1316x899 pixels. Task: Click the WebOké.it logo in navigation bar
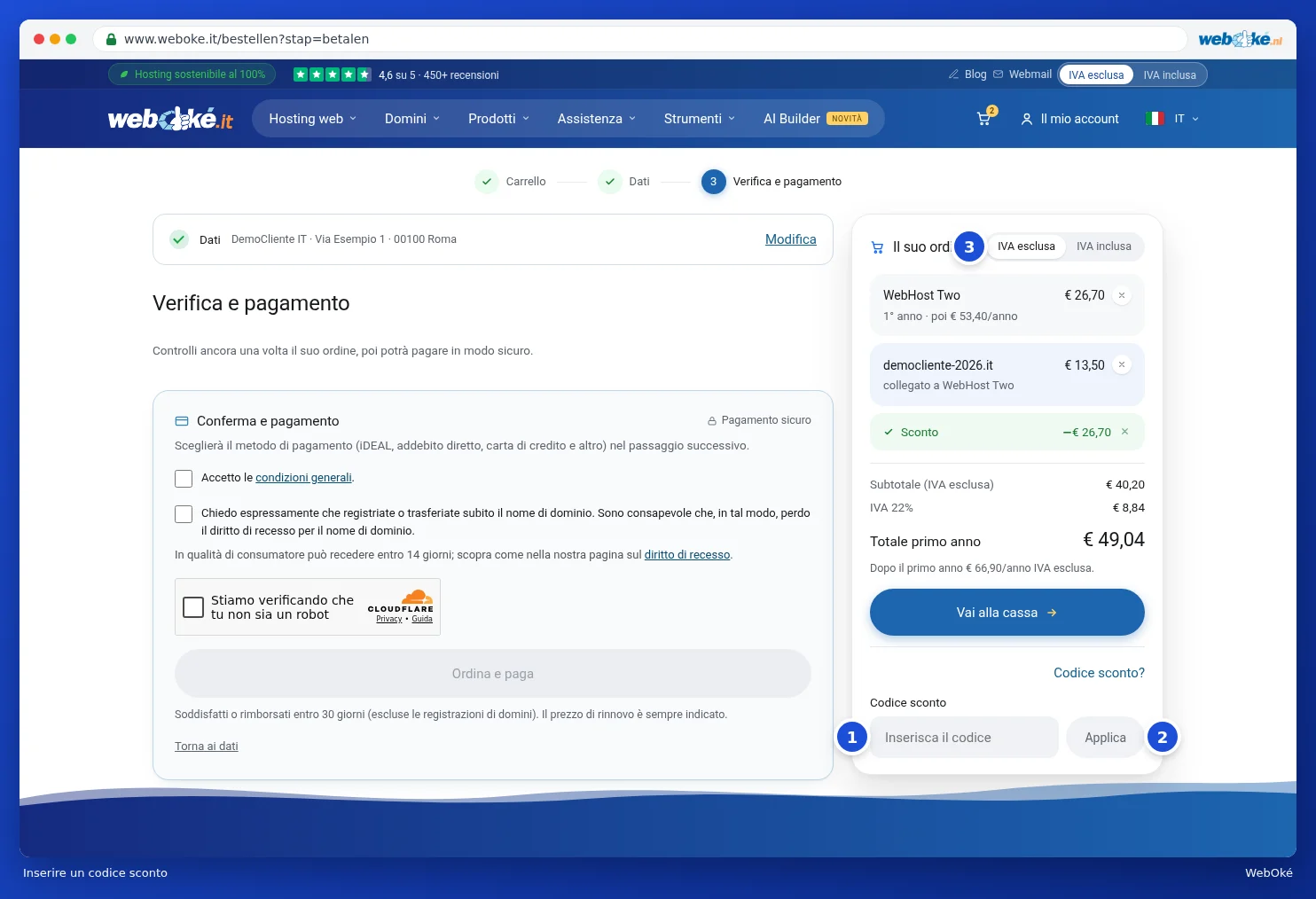(170, 119)
